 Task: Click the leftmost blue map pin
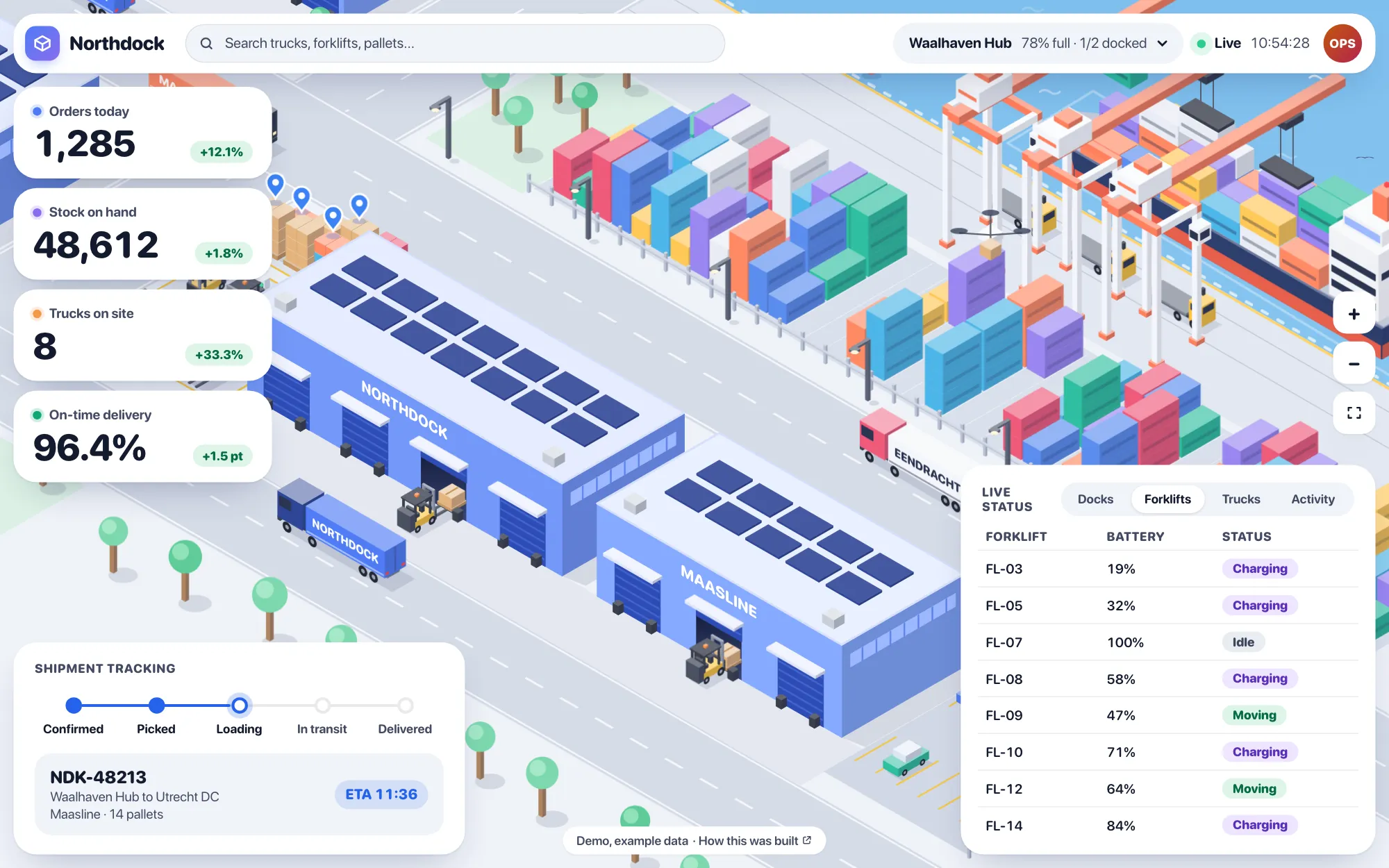(276, 185)
